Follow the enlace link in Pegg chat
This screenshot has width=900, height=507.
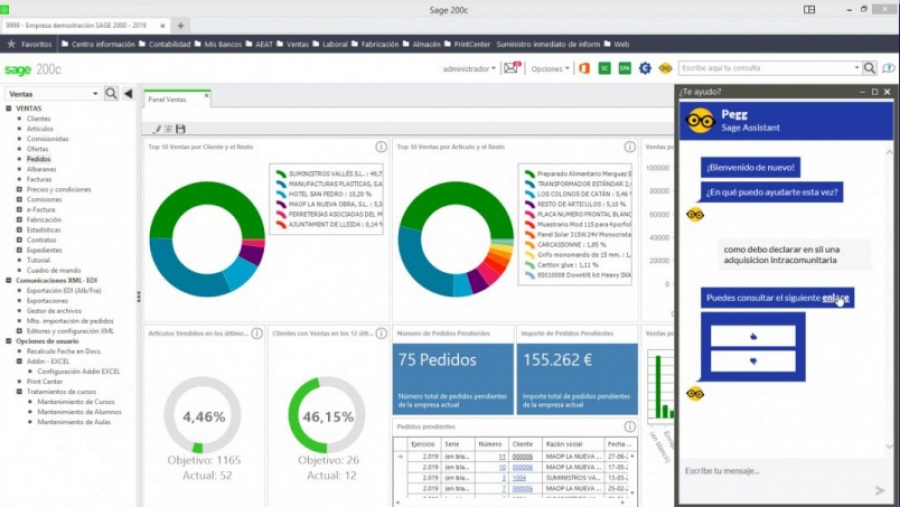[x=835, y=297]
